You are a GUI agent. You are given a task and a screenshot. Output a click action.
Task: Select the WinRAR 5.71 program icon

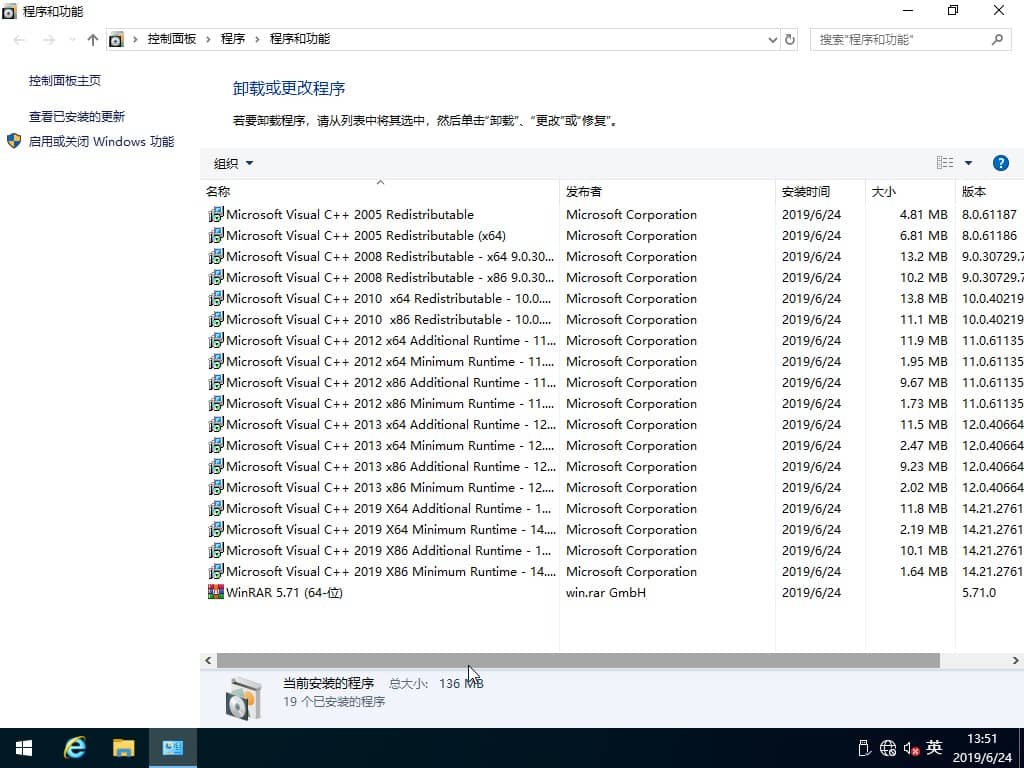216,592
